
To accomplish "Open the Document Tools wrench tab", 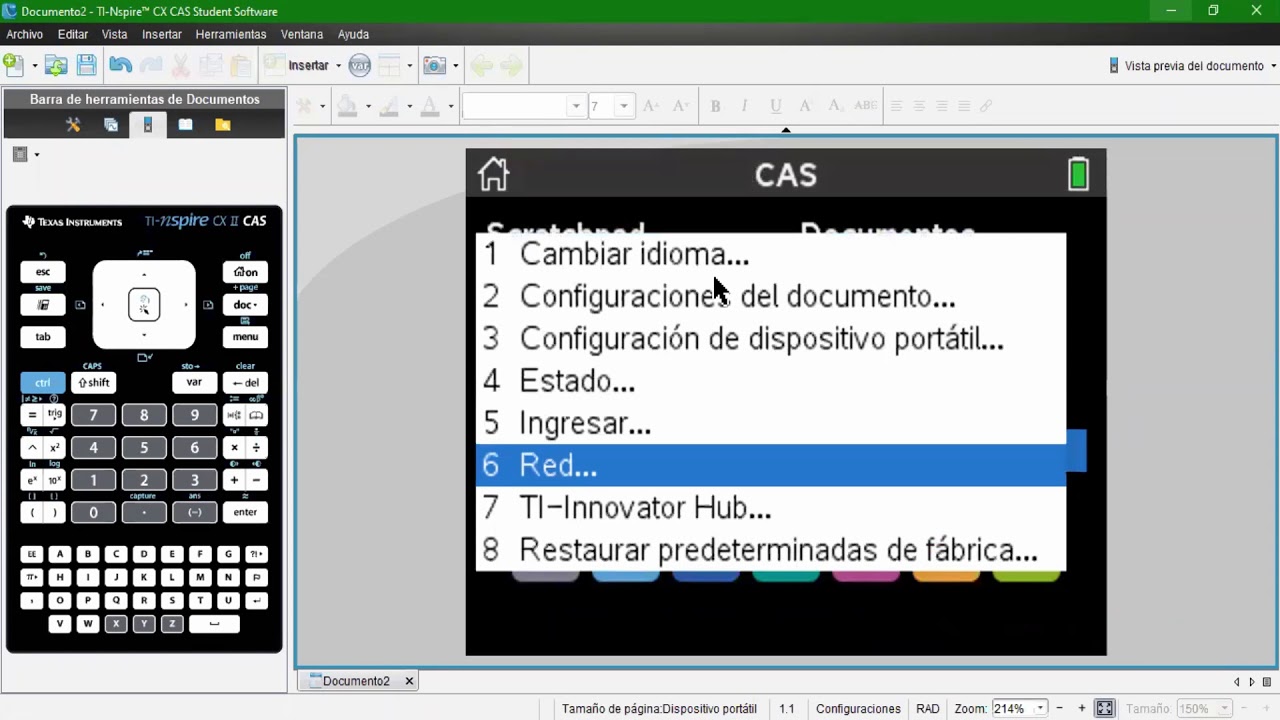I will 73,125.
